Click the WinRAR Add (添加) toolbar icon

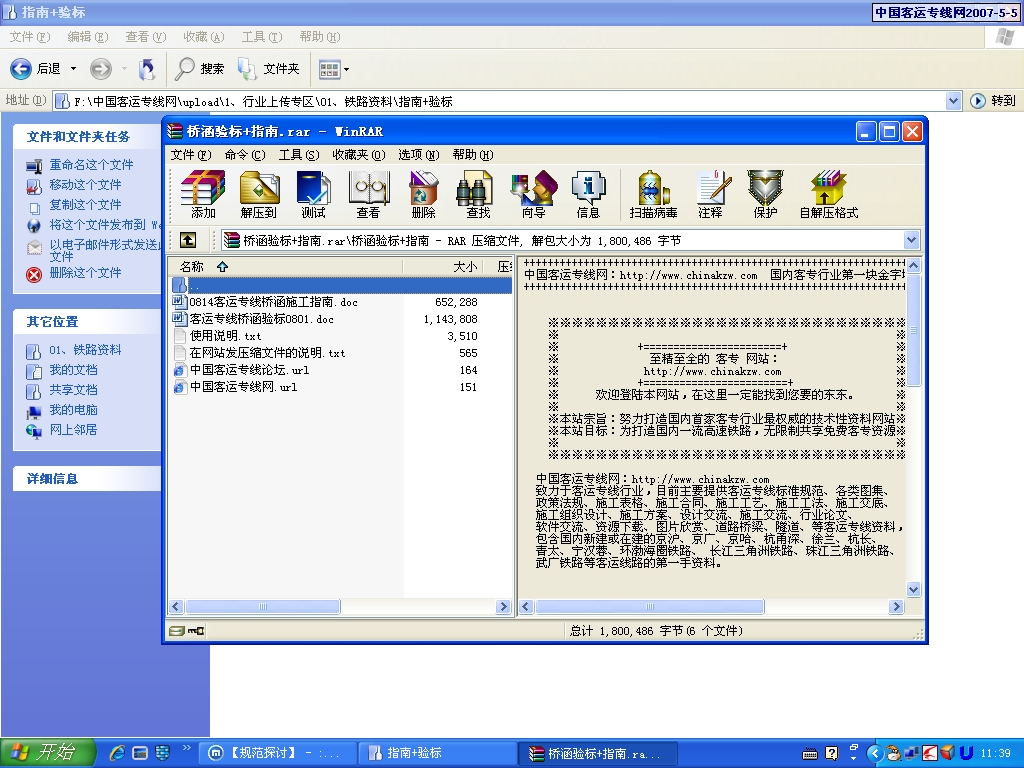(x=202, y=194)
